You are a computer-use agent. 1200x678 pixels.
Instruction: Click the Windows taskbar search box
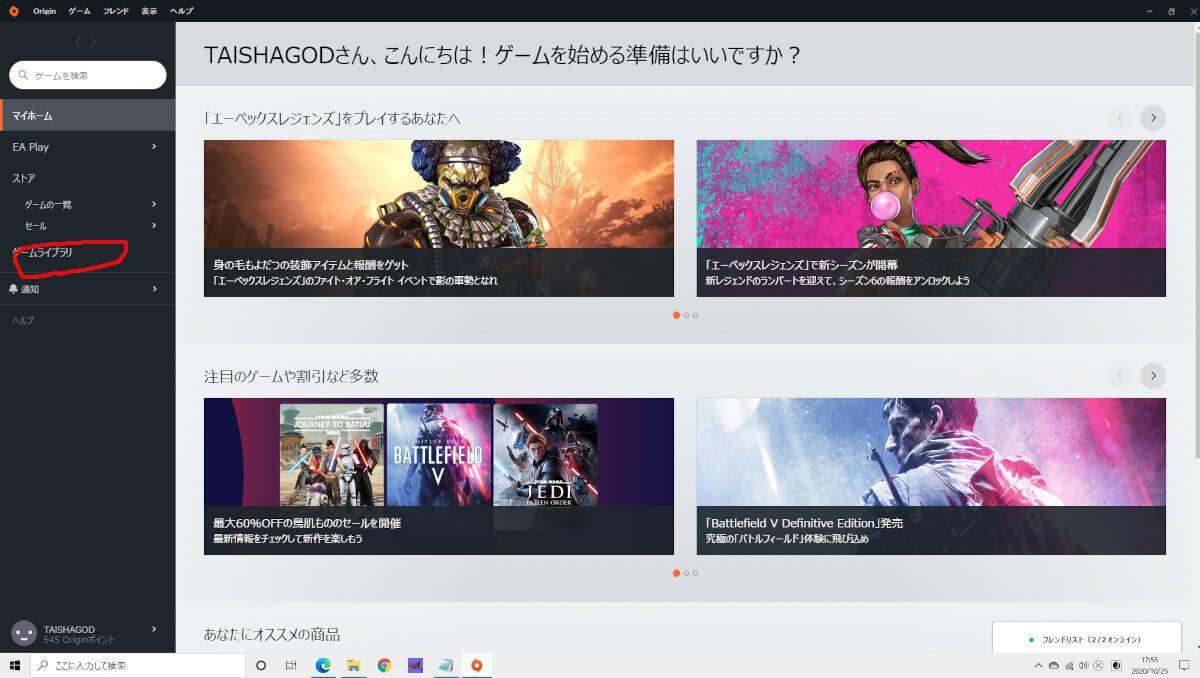point(138,665)
